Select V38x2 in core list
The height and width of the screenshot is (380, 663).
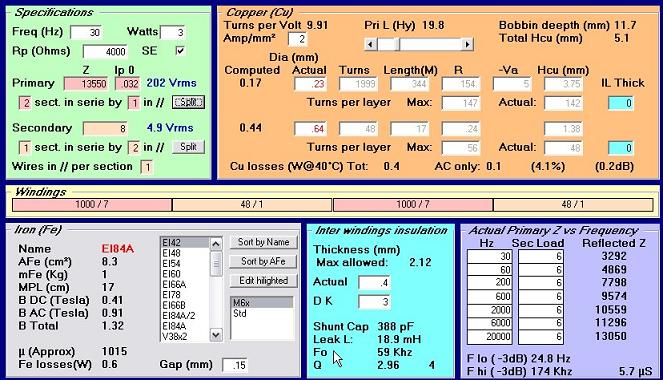pyautogui.click(x=185, y=337)
